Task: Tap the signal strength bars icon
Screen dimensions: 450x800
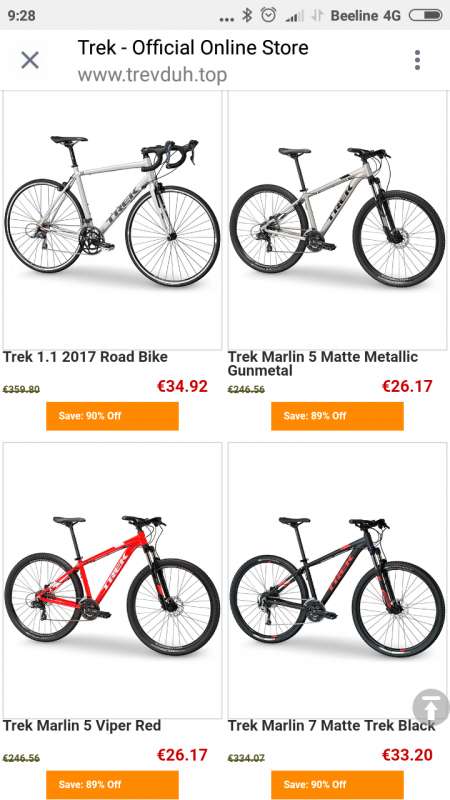Action: coord(294,16)
